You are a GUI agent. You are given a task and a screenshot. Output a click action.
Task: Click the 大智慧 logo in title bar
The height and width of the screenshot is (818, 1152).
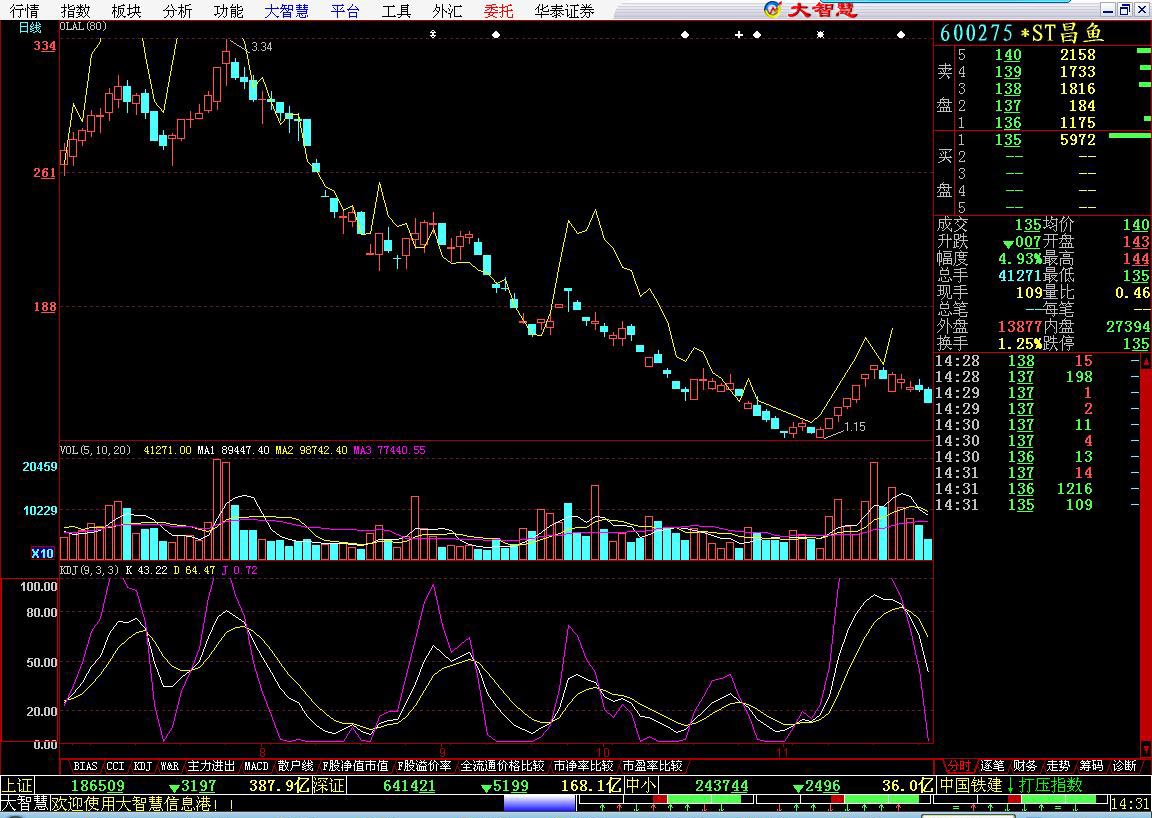pos(810,10)
